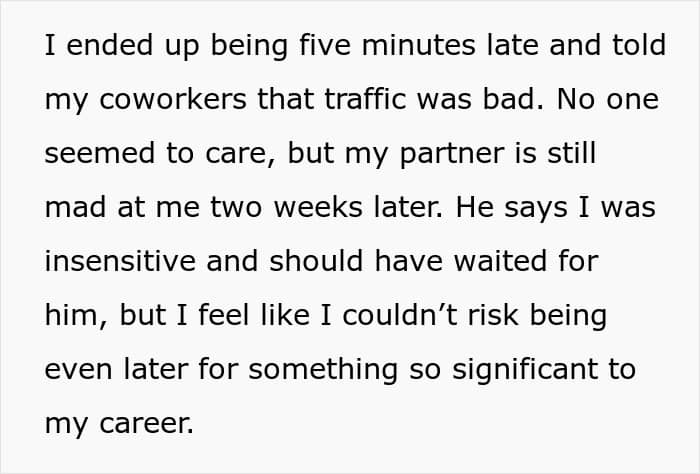
Task: Click the word "career." on the last line
Action: [146, 424]
